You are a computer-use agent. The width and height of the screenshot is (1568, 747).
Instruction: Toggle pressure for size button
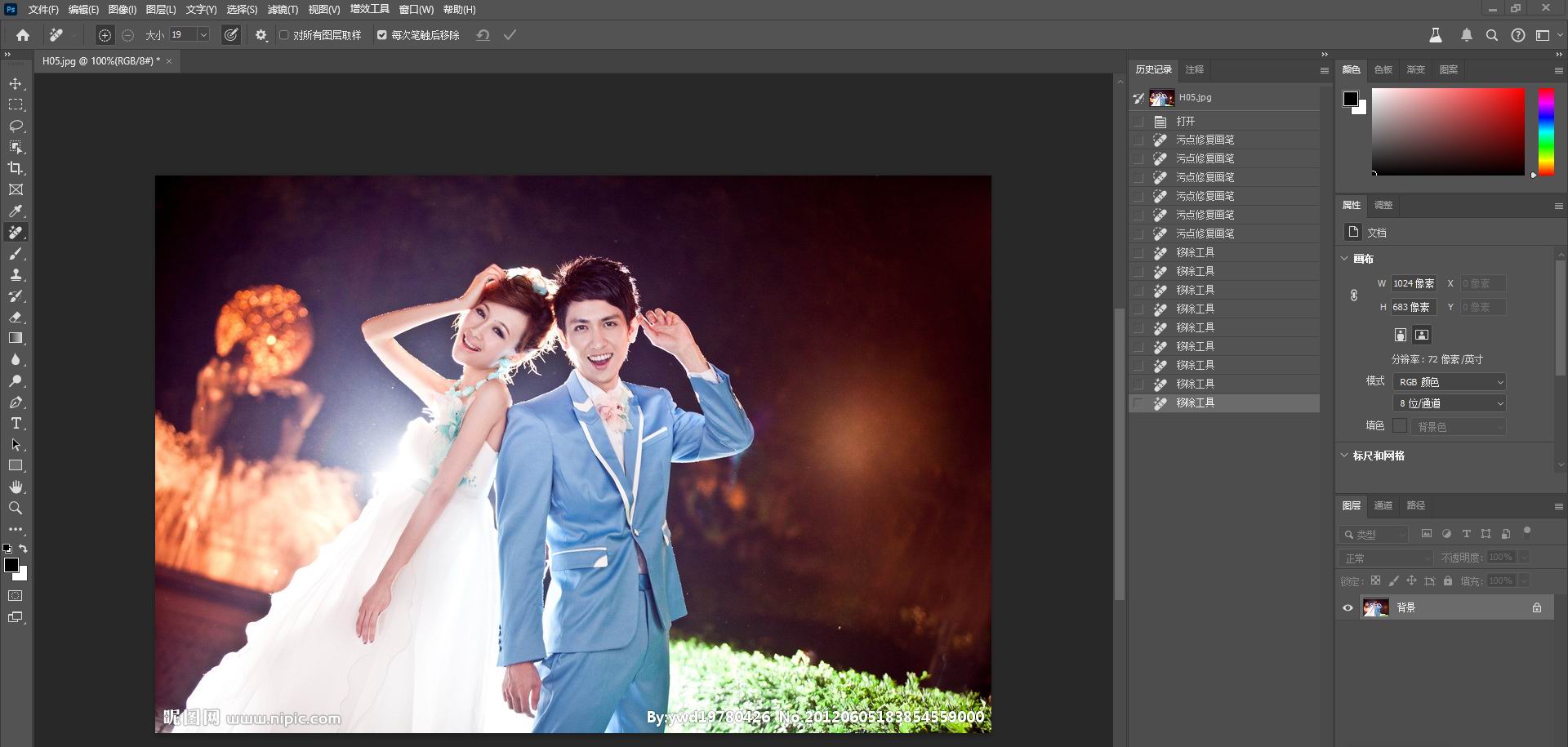click(x=231, y=35)
